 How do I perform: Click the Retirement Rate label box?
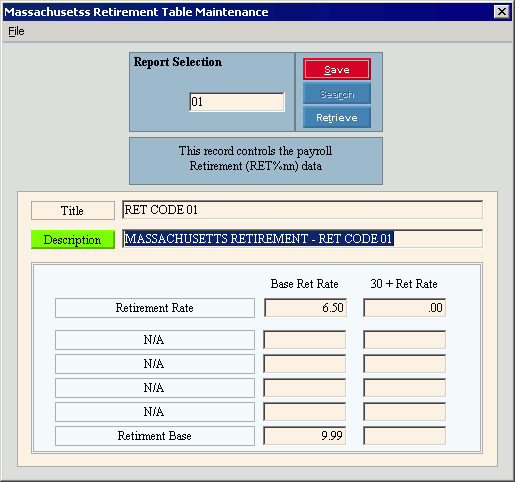coord(155,308)
